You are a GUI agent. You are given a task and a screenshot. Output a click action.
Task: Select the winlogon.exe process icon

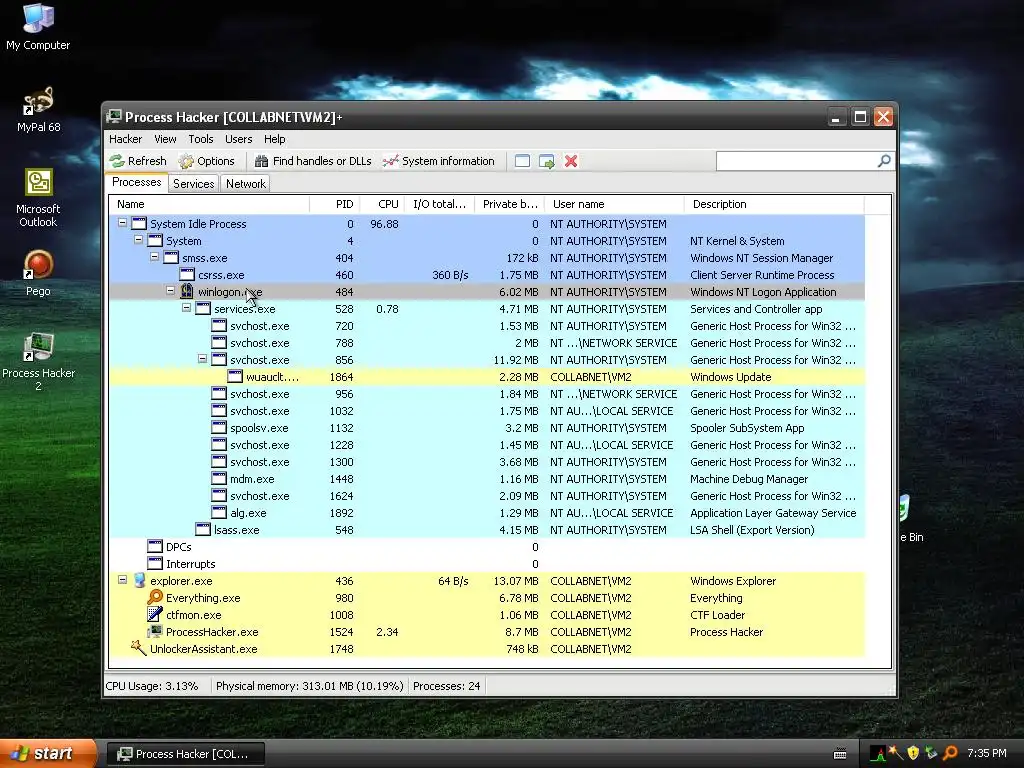coord(187,291)
